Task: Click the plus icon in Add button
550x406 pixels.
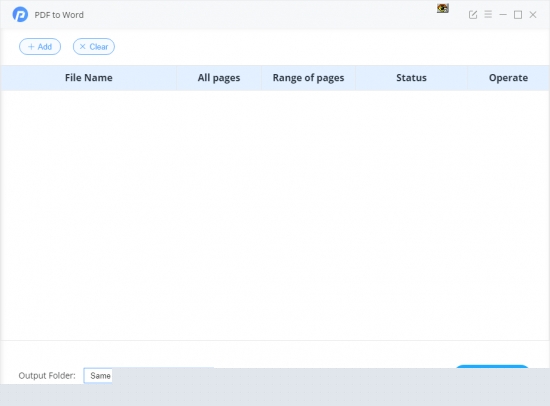Action: click(x=31, y=47)
